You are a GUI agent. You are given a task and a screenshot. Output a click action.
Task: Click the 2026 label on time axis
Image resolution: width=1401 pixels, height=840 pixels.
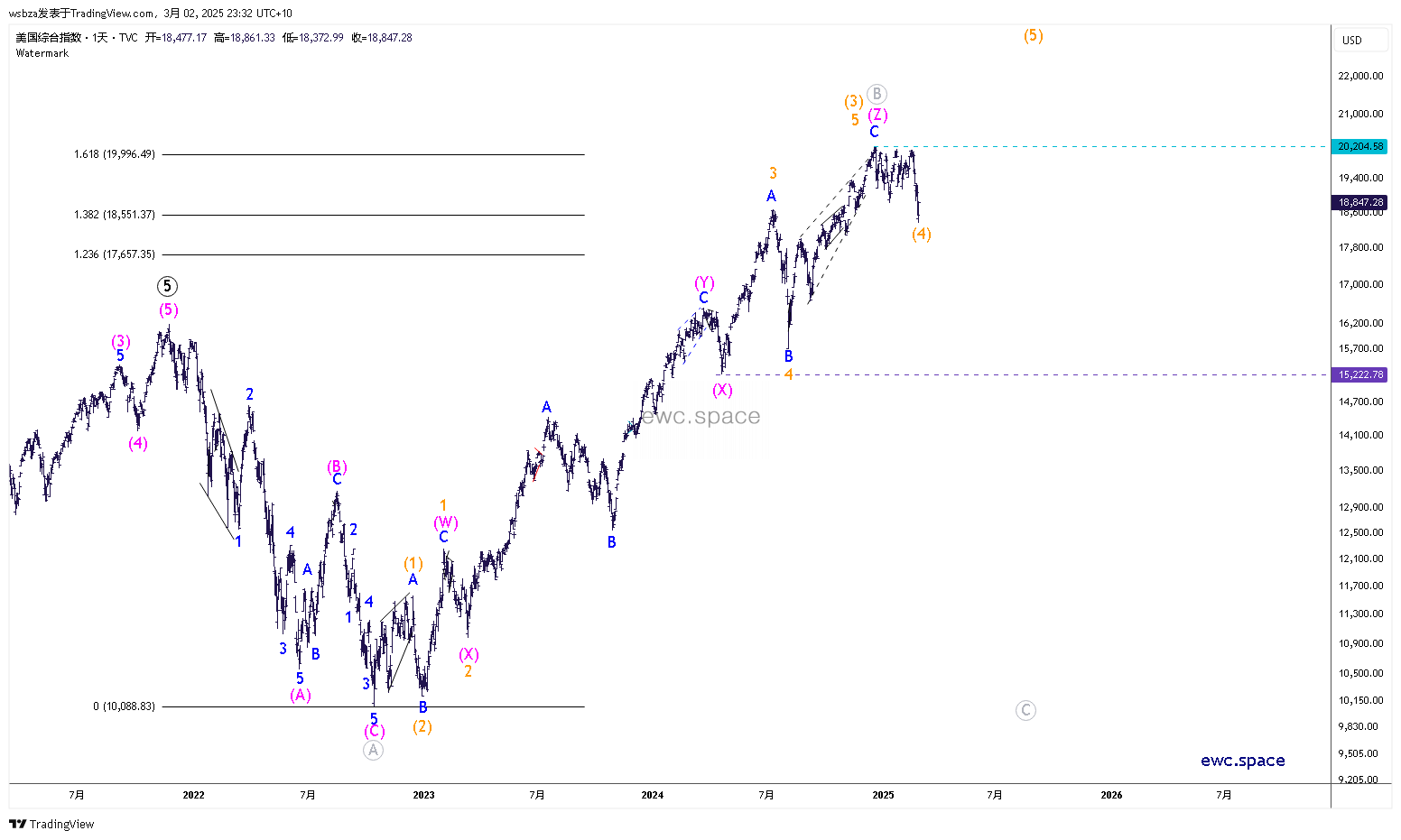tap(1112, 795)
